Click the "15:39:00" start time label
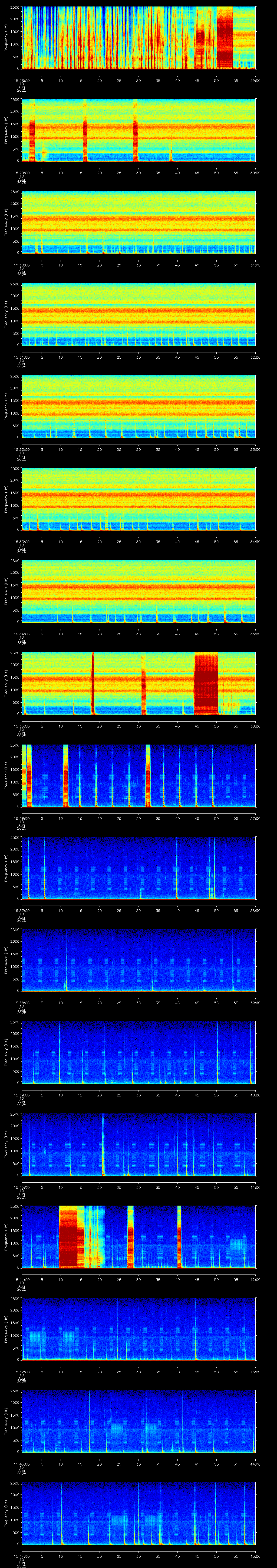Screen dimensions: 277x1568 [x=22, y=1095]
